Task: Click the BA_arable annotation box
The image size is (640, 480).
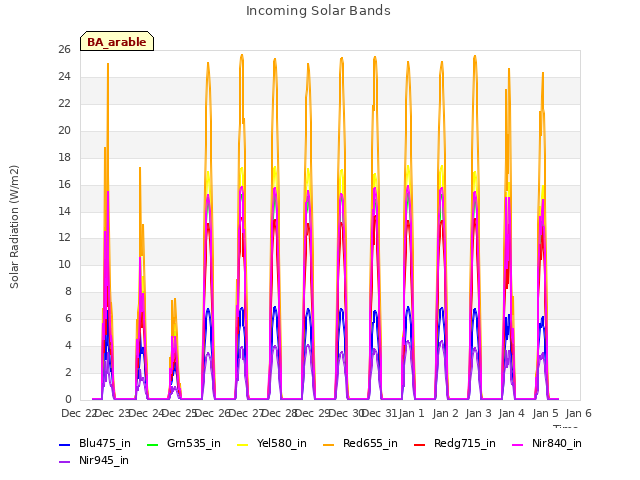Action: click(117, 41)
